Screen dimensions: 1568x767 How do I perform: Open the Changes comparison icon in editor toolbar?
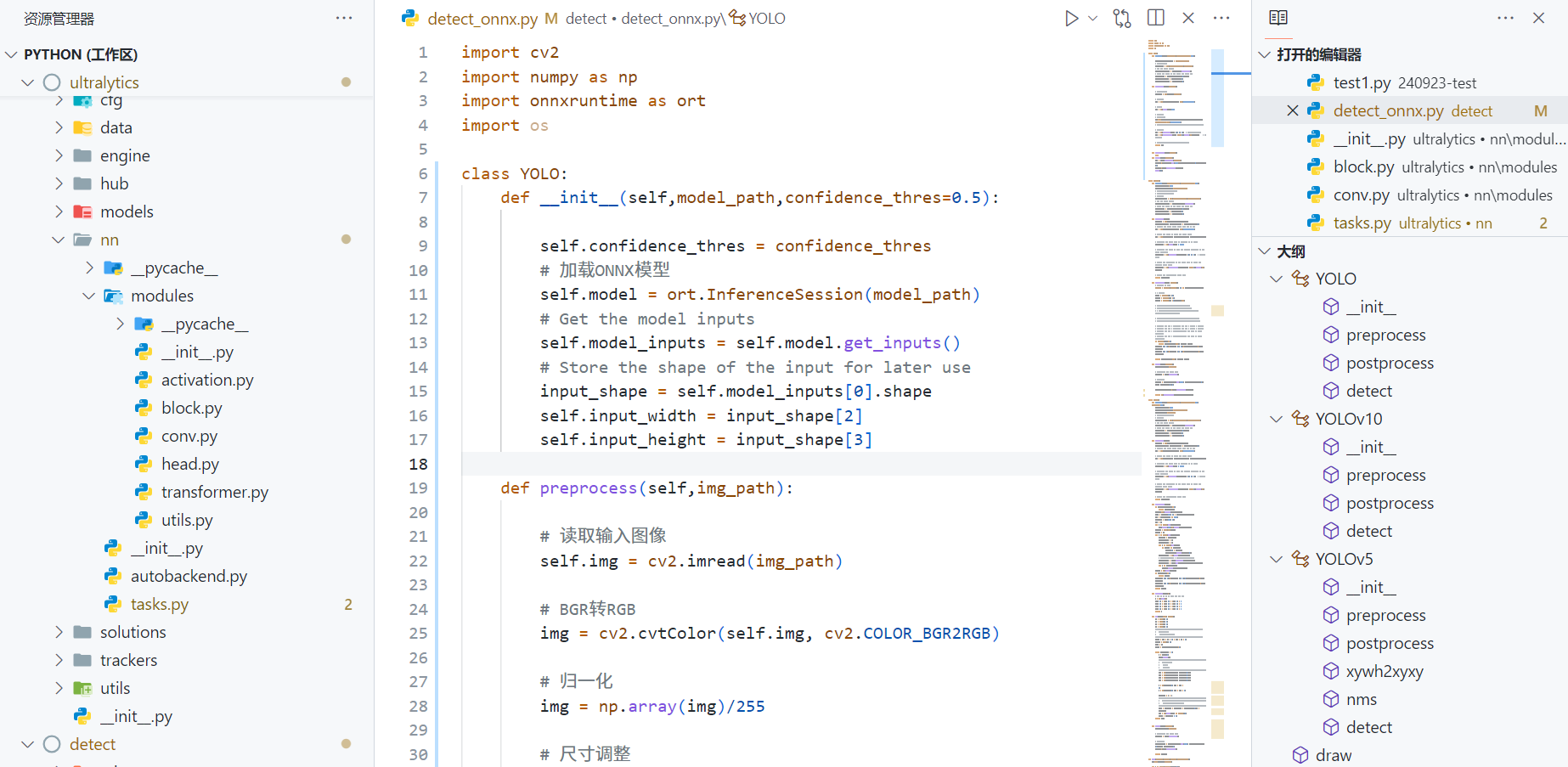pyautogui.click(x=1121, y=18)
